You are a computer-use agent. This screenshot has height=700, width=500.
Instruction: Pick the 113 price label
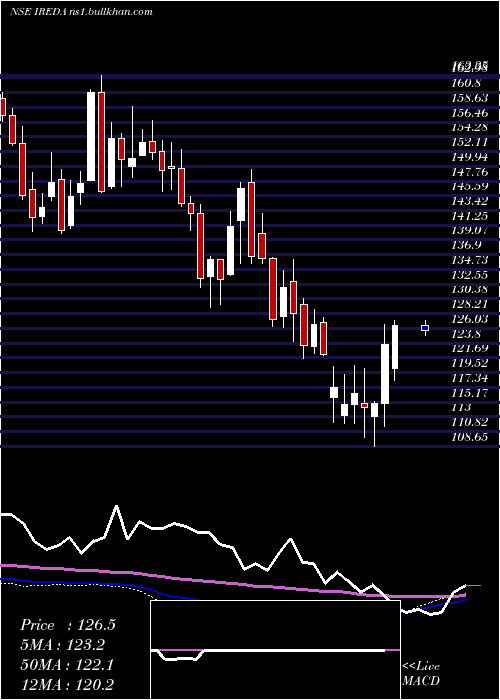click(461, 407)
